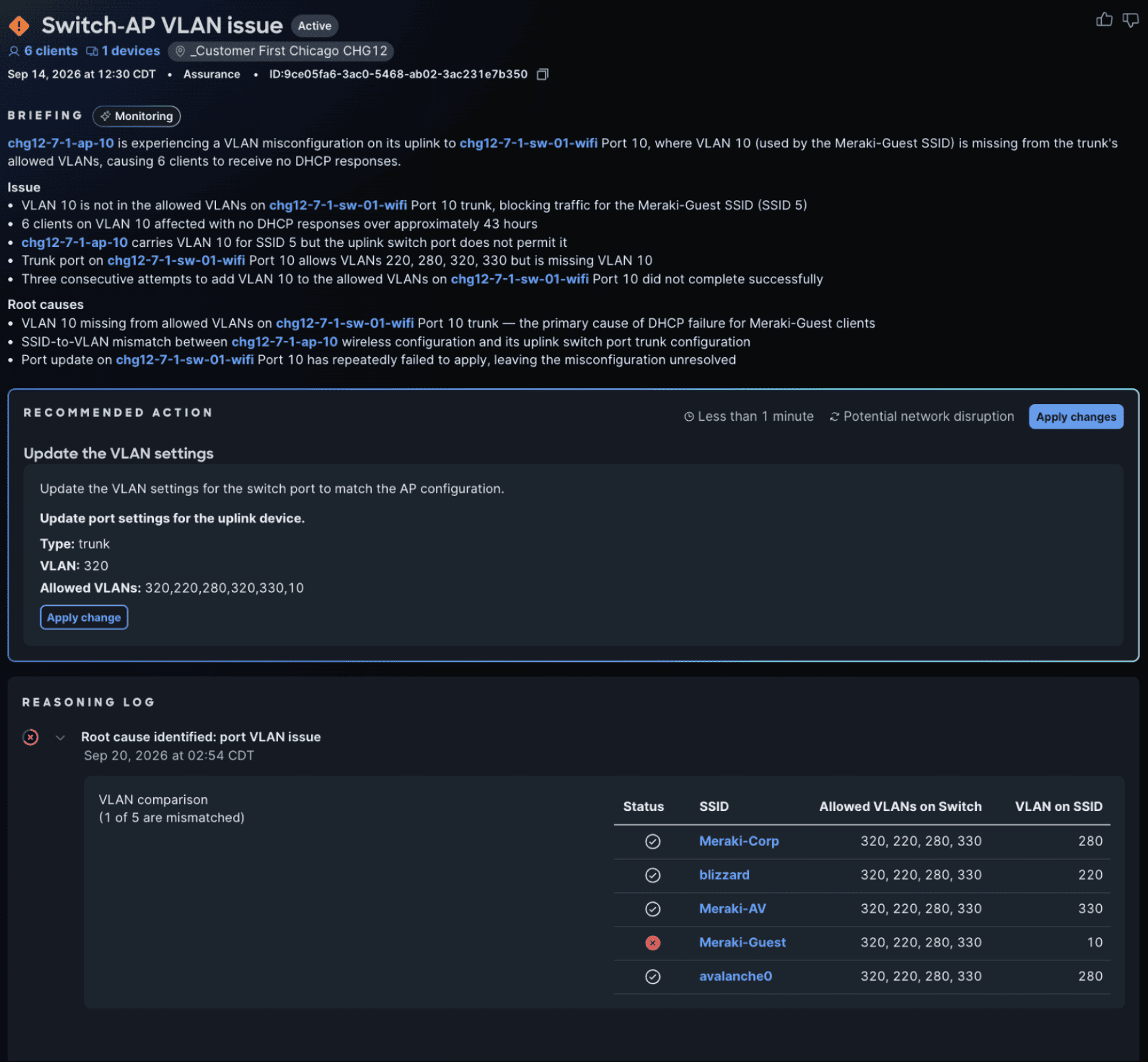Click the Monitoring badge next to Briefing

coord(137,116)
